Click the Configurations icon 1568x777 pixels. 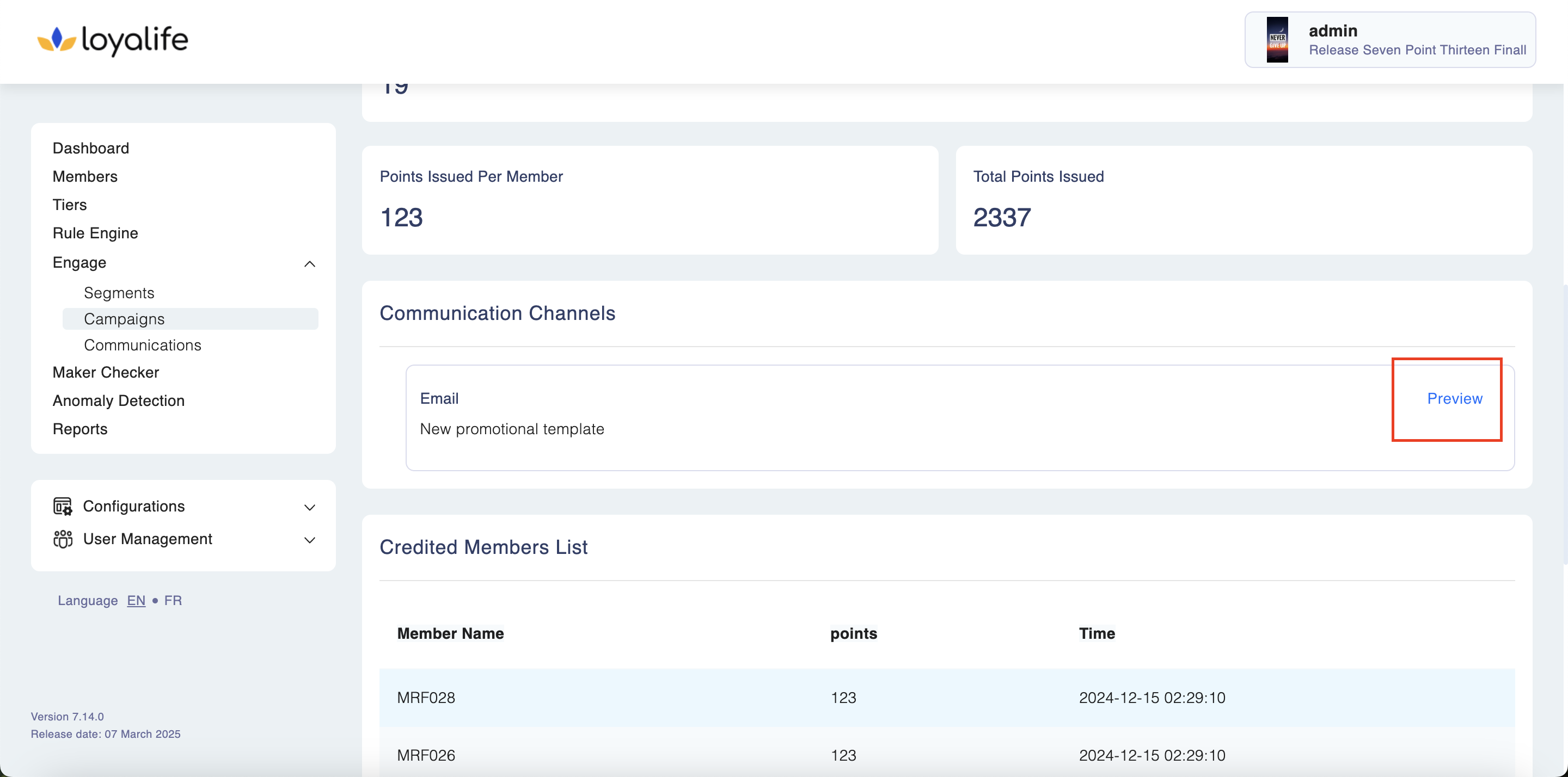tap(63, 506)
